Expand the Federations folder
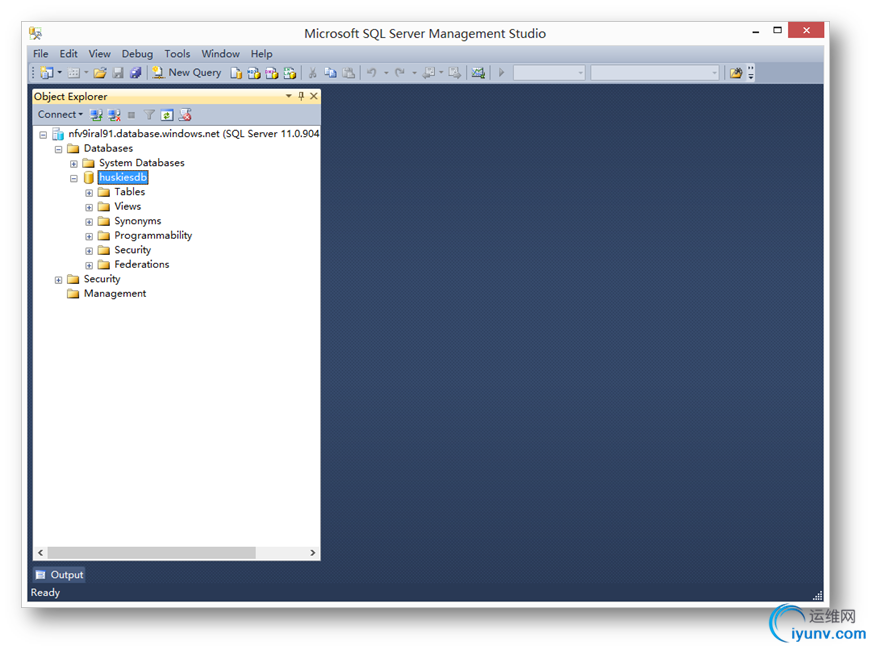 (x=89, y=265)
